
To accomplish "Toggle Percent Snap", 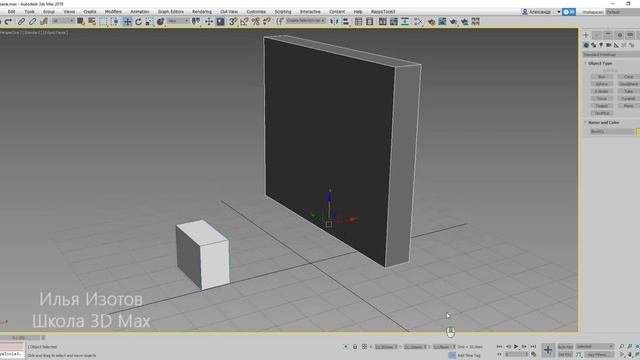I will 256,22.
